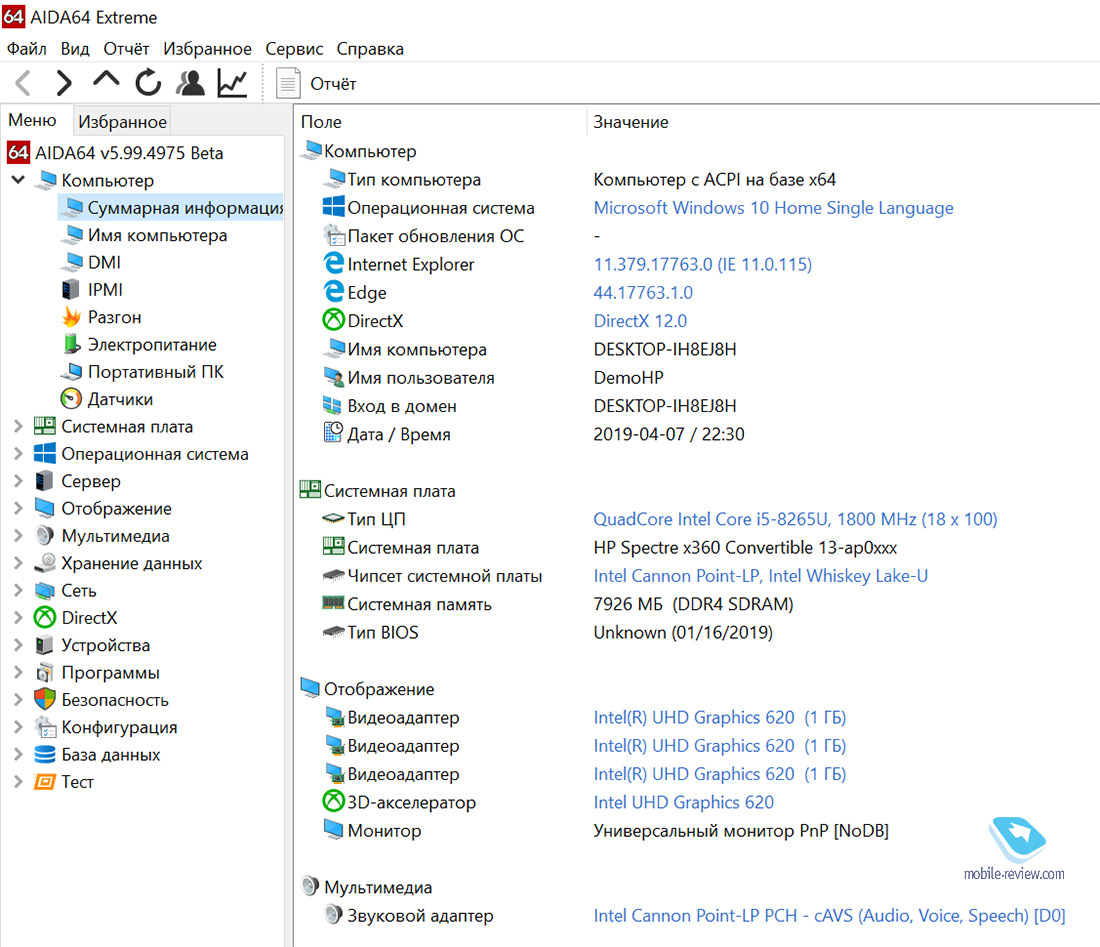Expand the Отображение tree node
This screenshot has width=1100, height=947.
(18, 509)
